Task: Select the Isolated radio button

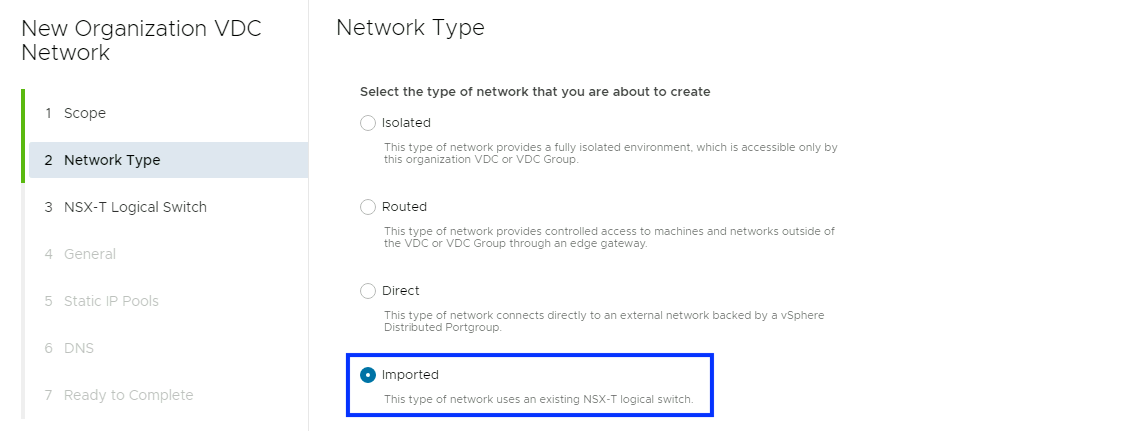Action: click(368, 123)
